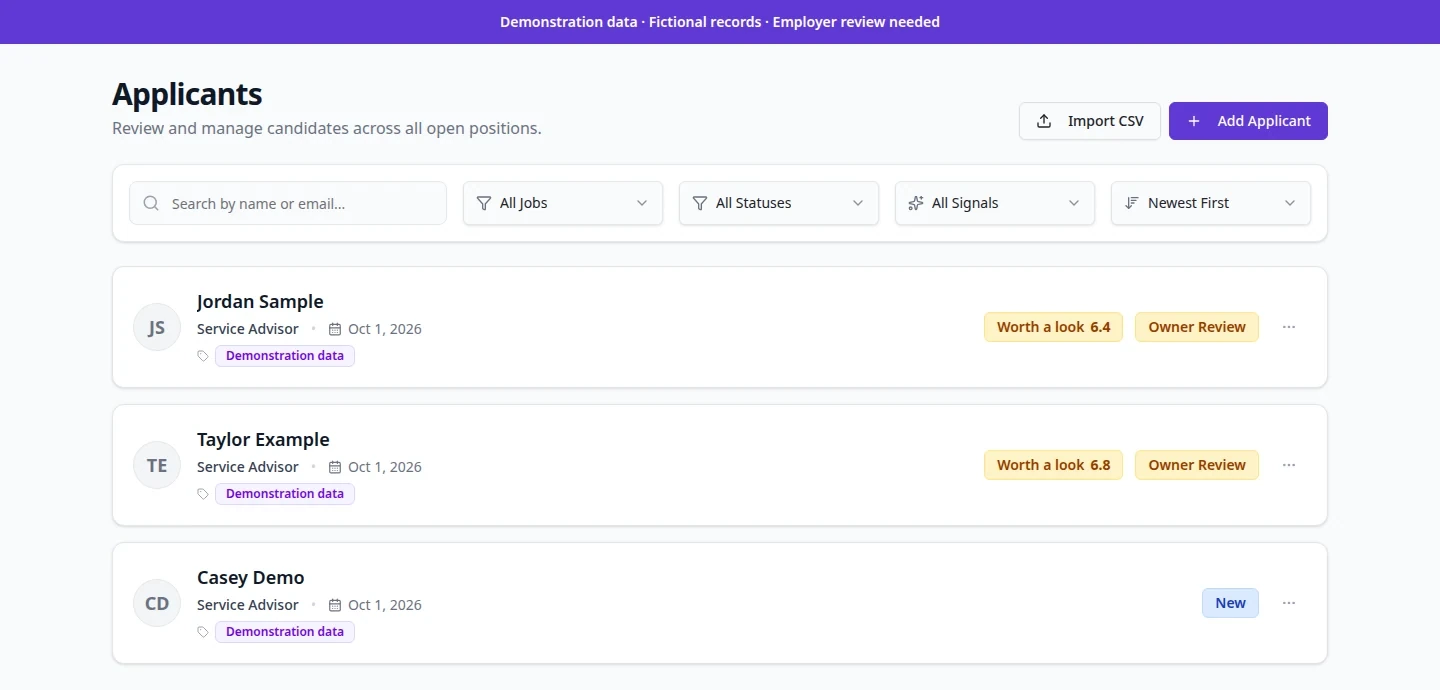This screenshot has height=690, width=1440.
Task: Change the Newest First sort order
Action: point(1211,203)
